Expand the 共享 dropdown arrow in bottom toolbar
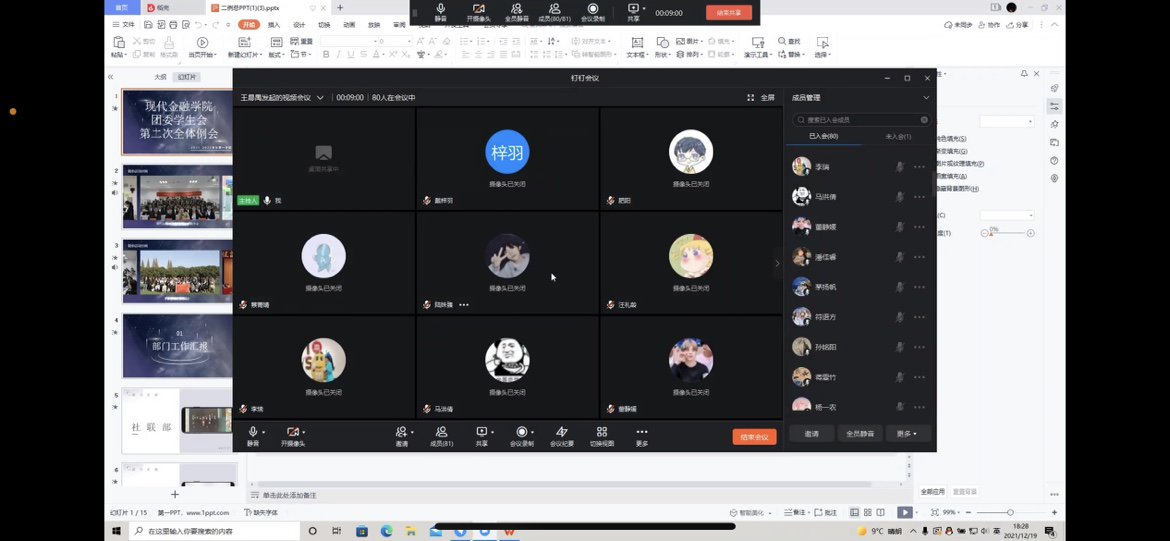This screenshot has width=1170, height=541. [x=493, y=433]
